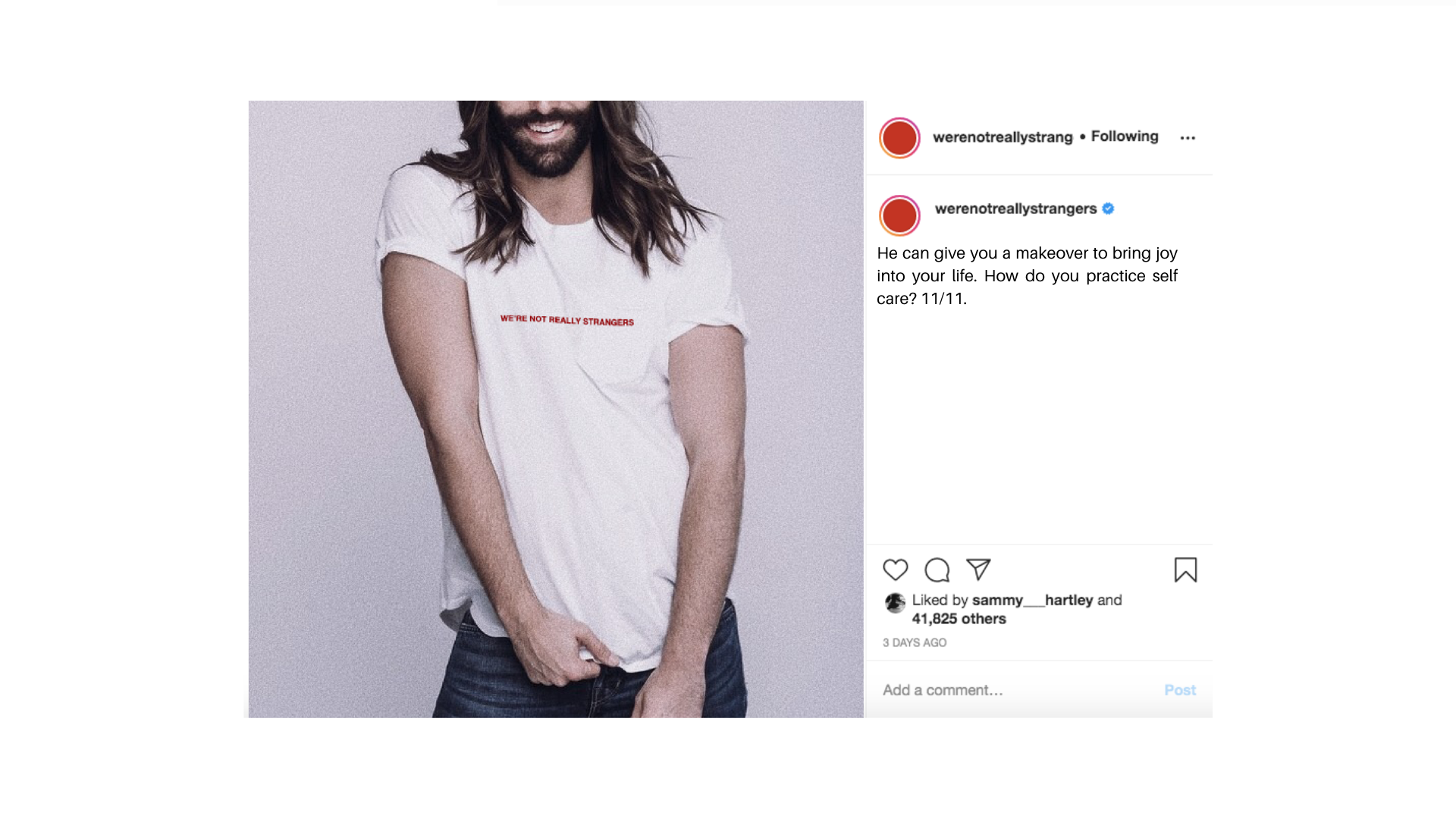
Task: Focus the Add a comment field
Action: (1016, 690)
